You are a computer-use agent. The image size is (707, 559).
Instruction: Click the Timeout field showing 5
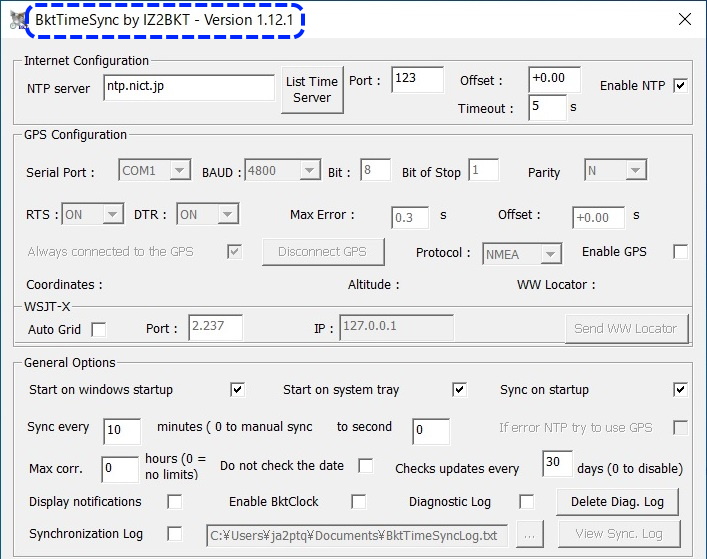pos(547,108)
